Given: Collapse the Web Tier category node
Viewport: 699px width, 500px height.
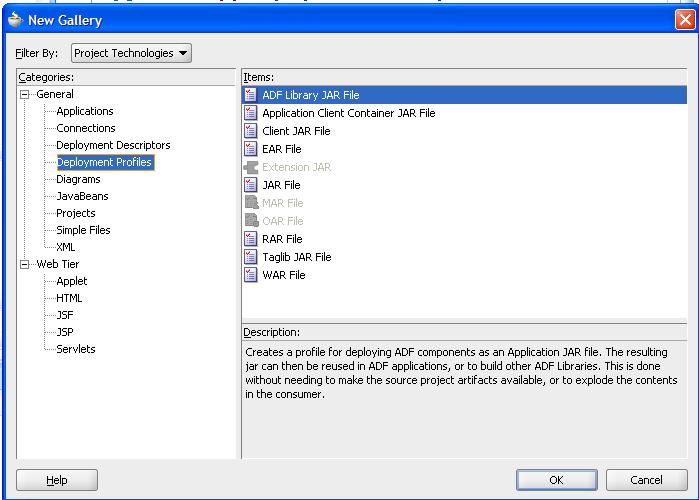Looking at the screenshot, I should coord(25,264).
